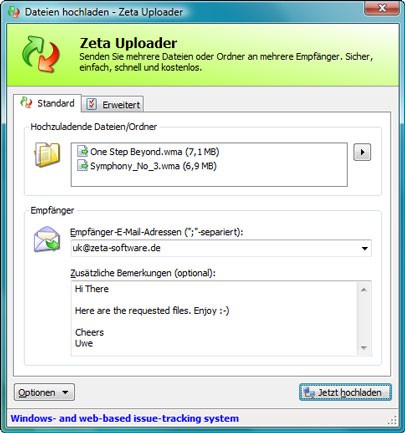The width and height of the screenshot is (405, 433).
Task: Select One Step Beyond.wma in file list
Action: [x=148, y=152]
